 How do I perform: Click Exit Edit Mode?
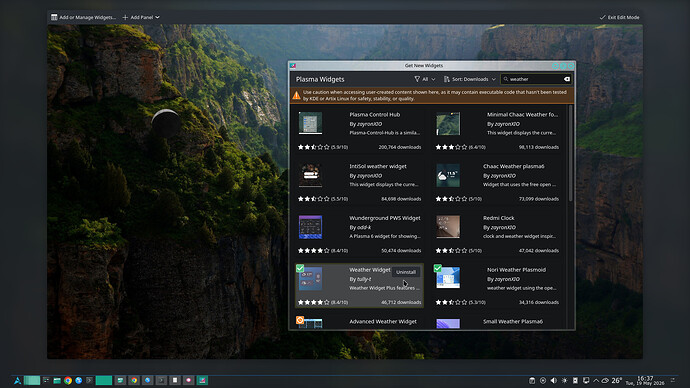619,17
